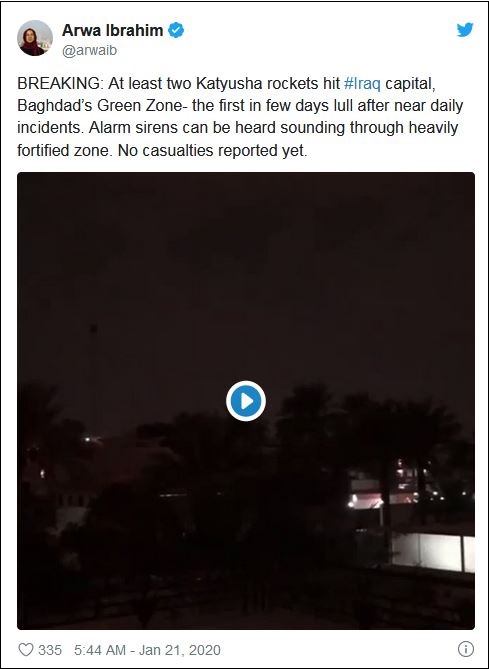Play the embedded video
The height and width of the screenshot is (669, 489).
pyautogui.click(x=246, y=401)
